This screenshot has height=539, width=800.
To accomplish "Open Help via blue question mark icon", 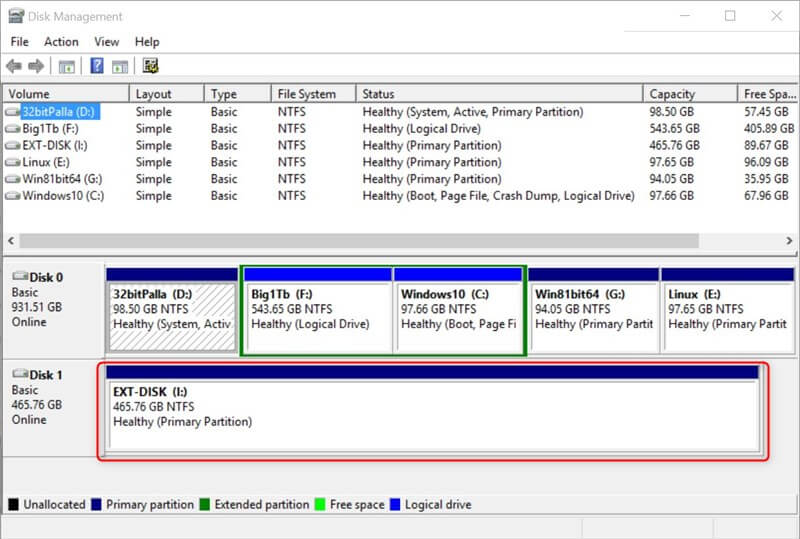I will click(97, 66).
